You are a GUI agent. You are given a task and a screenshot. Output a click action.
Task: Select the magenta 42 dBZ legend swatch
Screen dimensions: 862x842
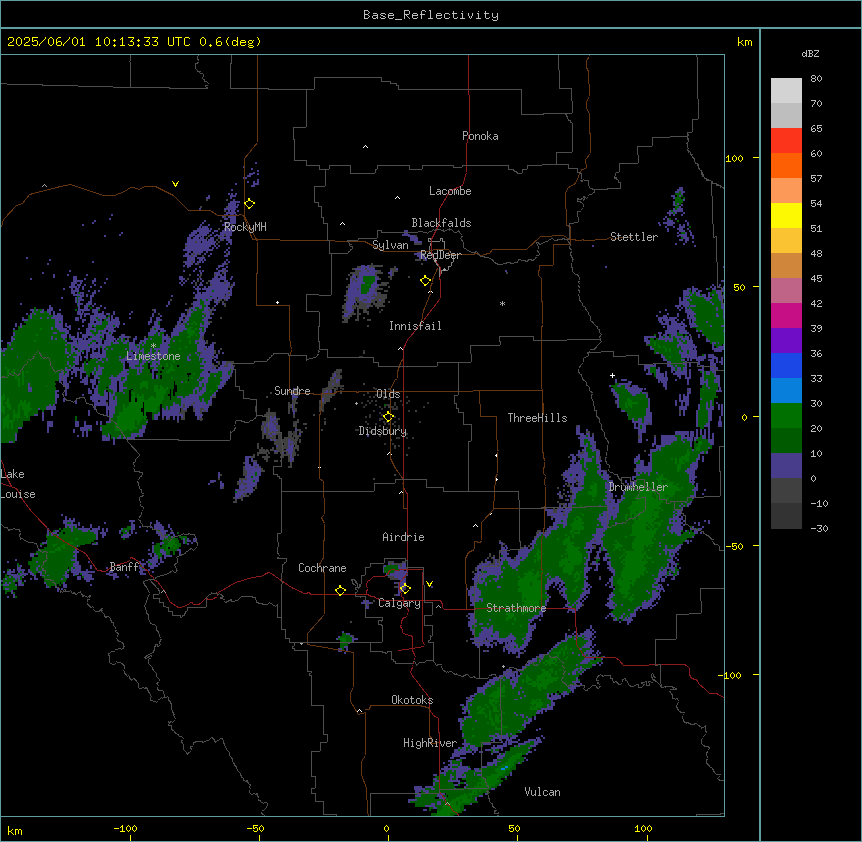pos(786,315)
